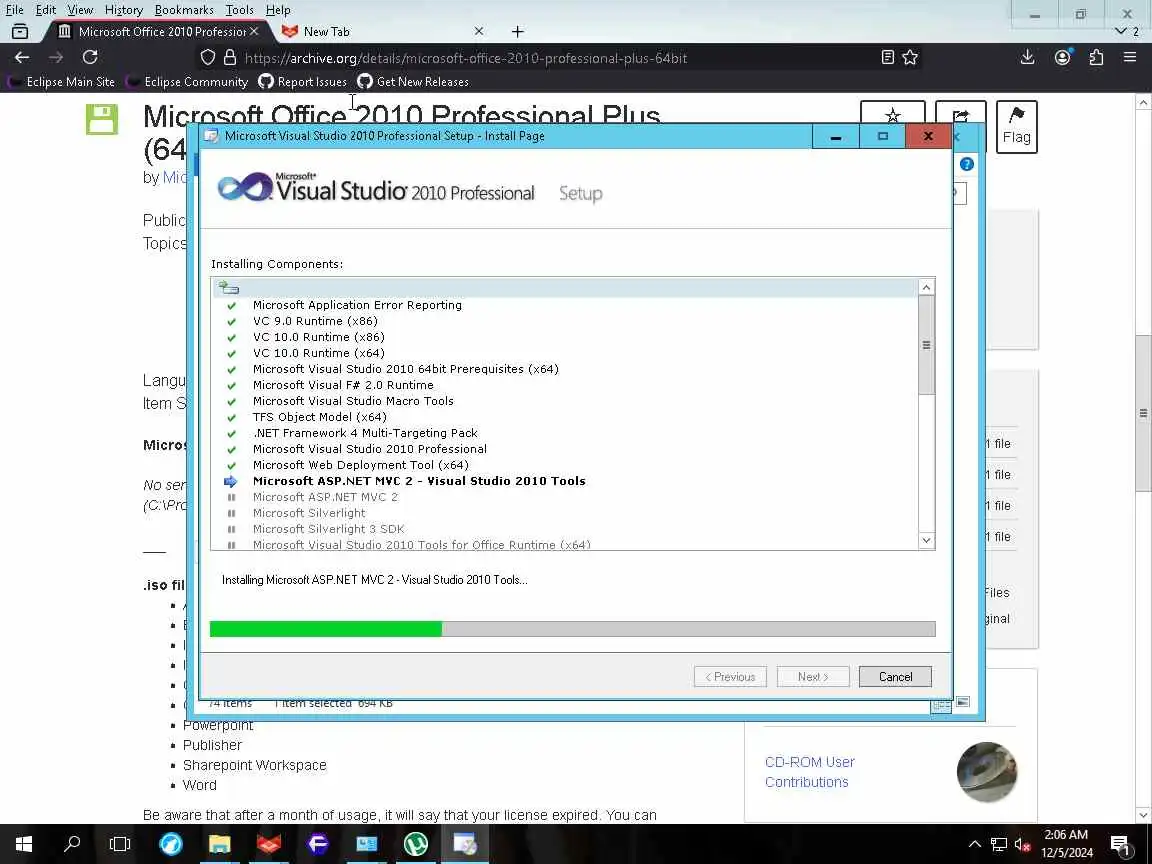This screenshot has width=1152, height=864.
Task: Click the muted volume tray icon
Action: tap(1022, 844)
